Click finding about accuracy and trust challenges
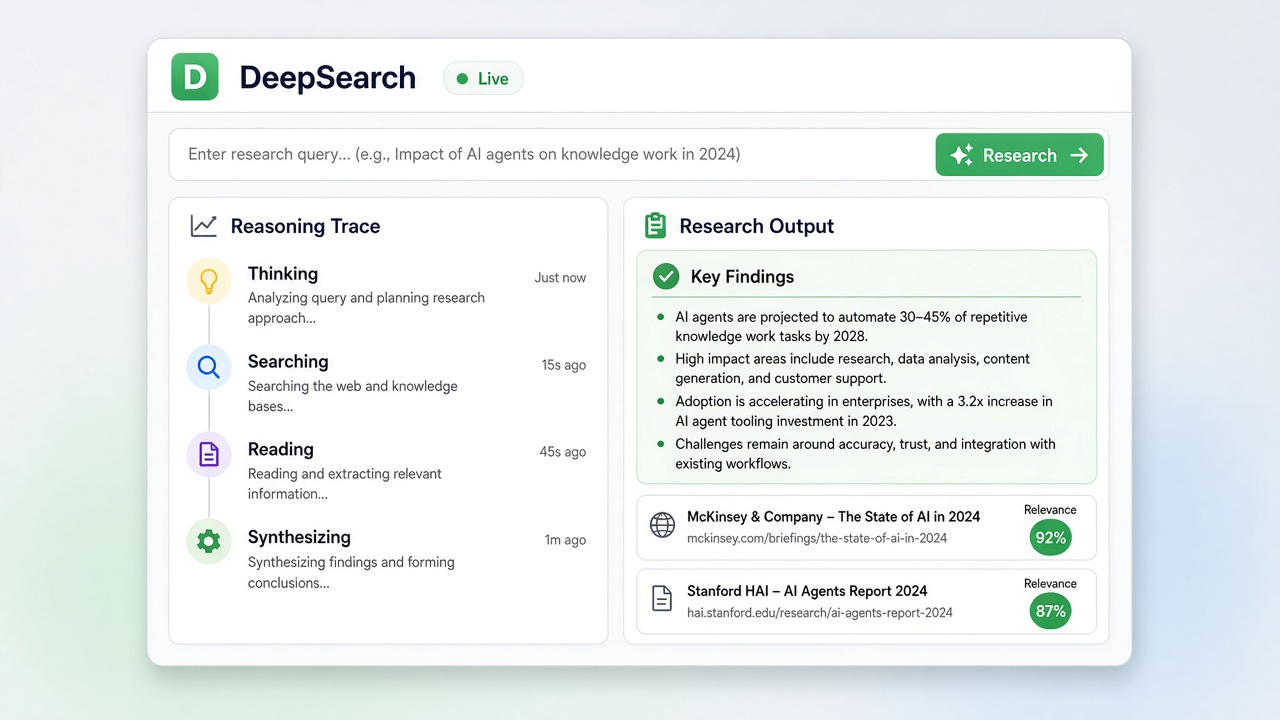The height and width of the screenshot is (720, 1280). click(865, 453)
